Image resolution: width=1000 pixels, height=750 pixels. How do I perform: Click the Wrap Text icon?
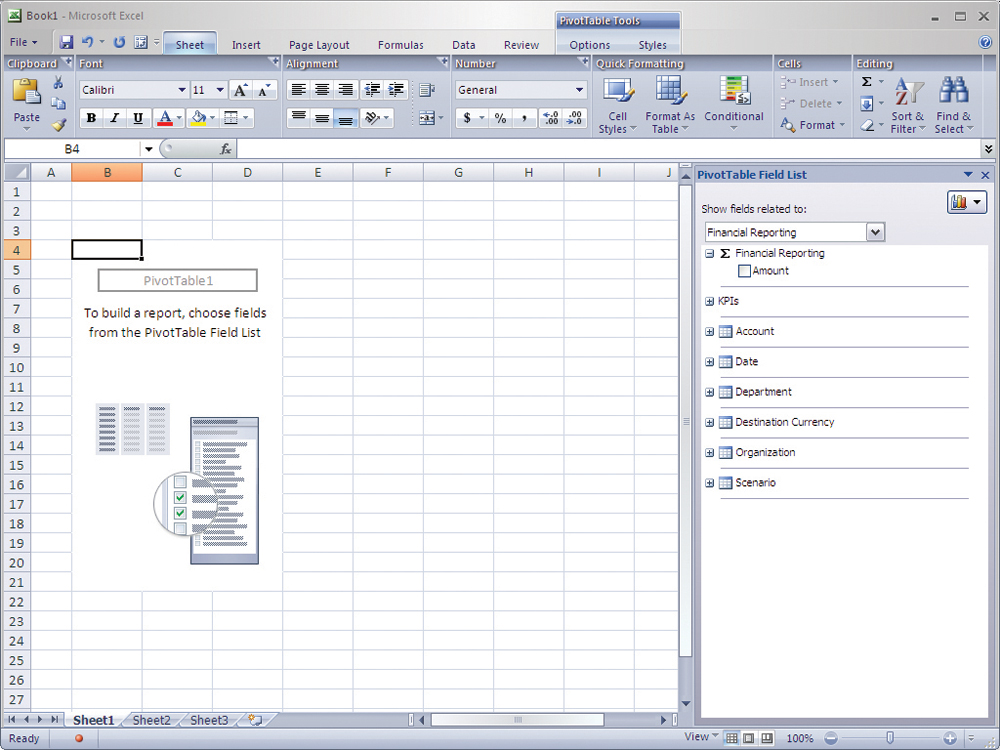[427, 90]
